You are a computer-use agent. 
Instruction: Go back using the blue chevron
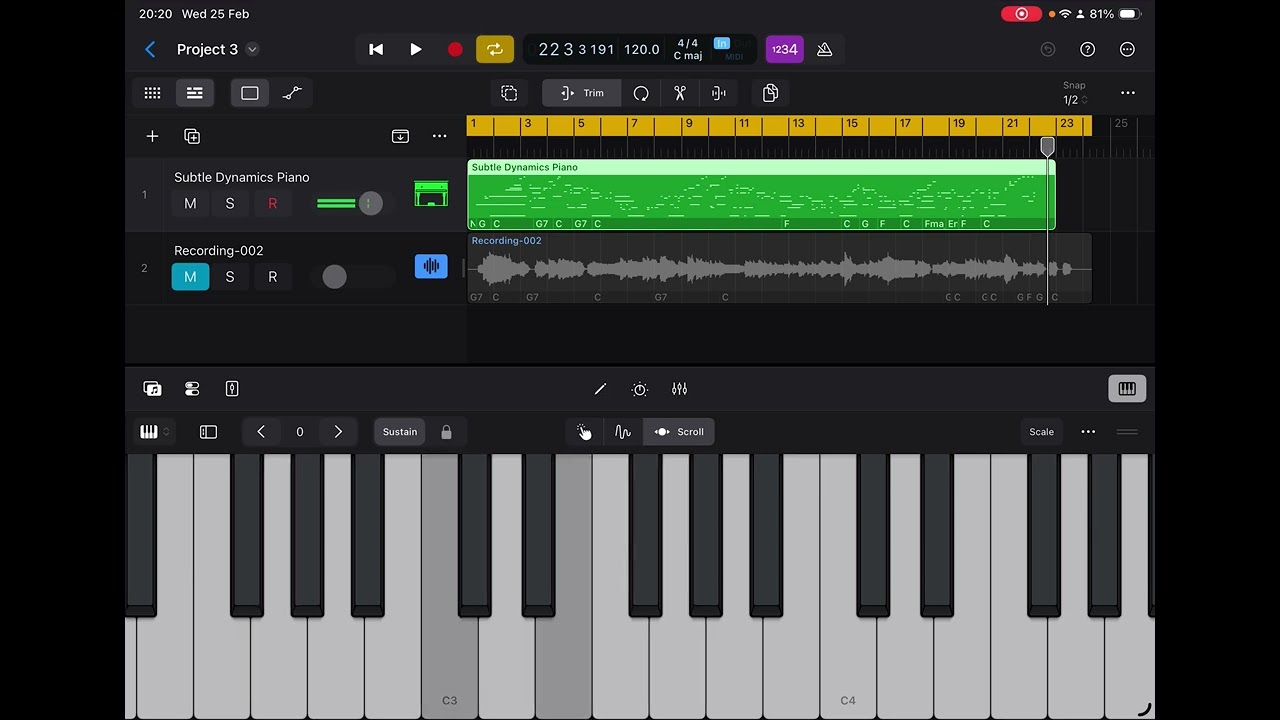(150, 49)
